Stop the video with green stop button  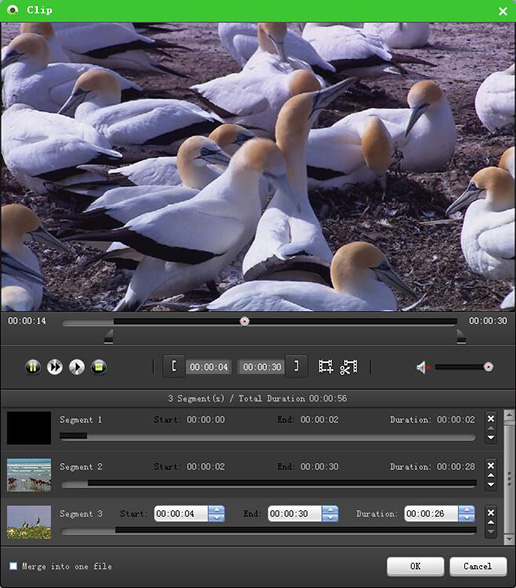[x=99, y=367]
